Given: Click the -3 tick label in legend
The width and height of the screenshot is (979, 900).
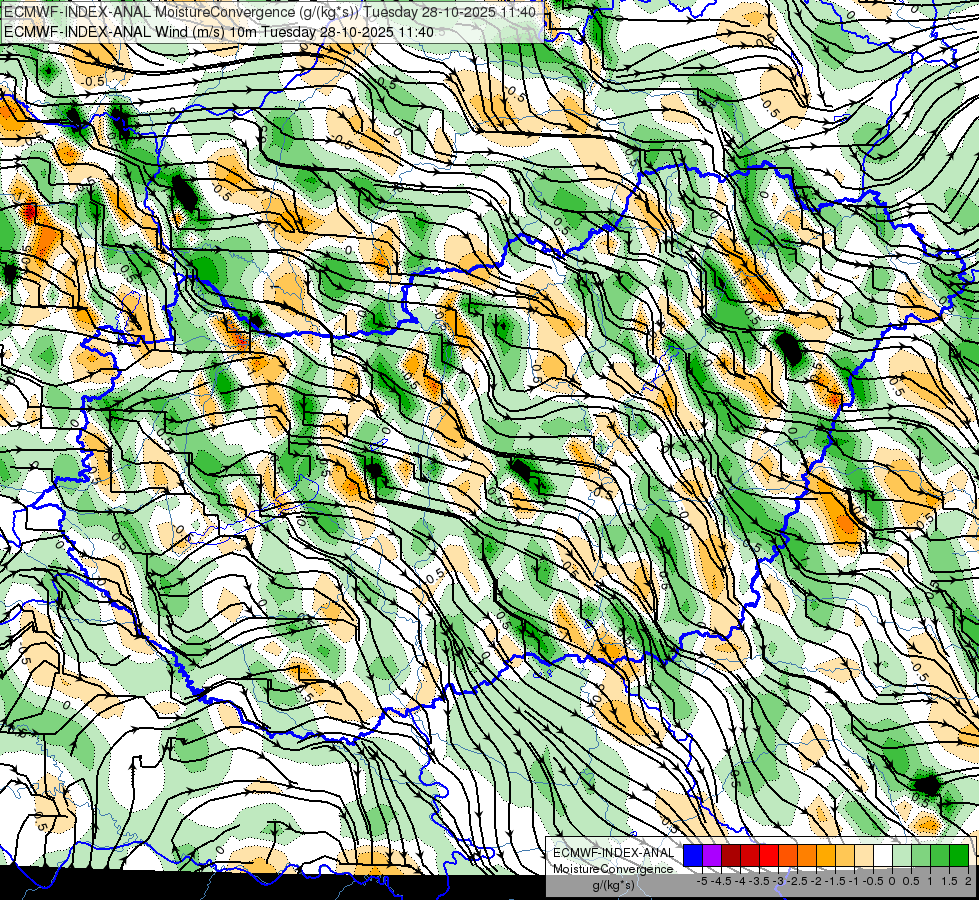Looking at the screenshot, I should tap(779, 881).
